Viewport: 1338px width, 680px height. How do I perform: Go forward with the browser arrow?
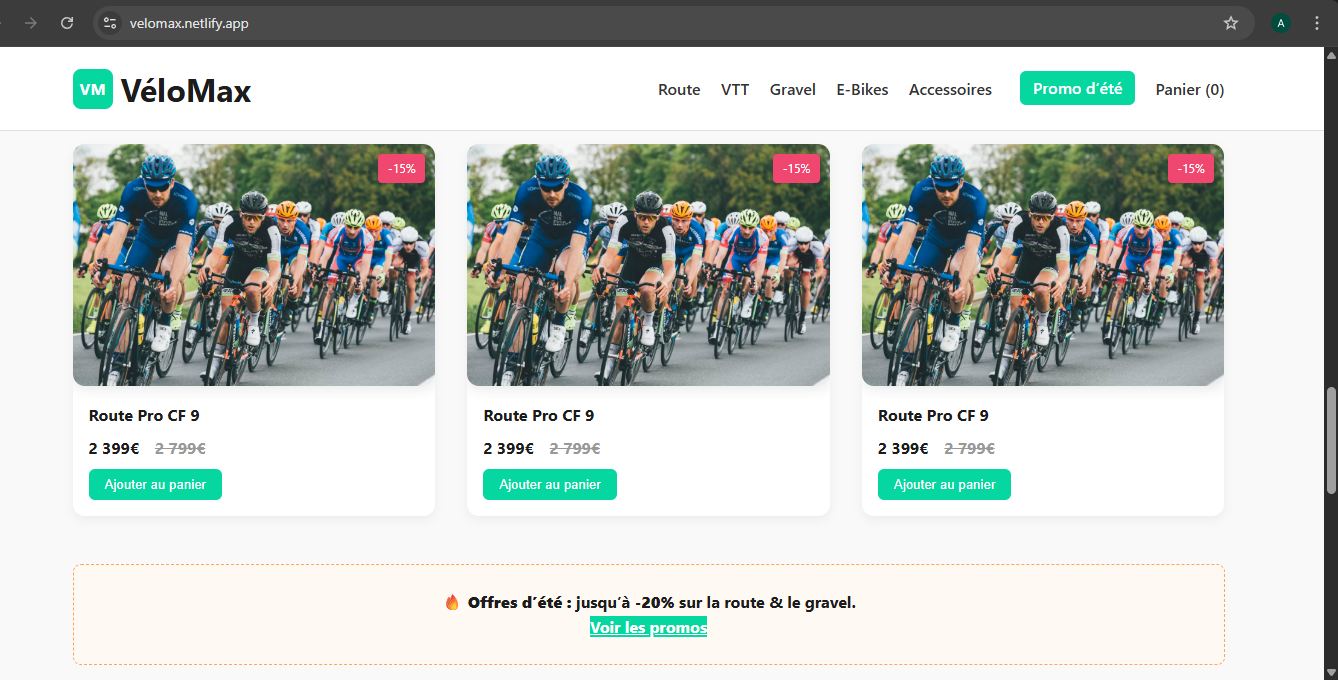(31, 23)
